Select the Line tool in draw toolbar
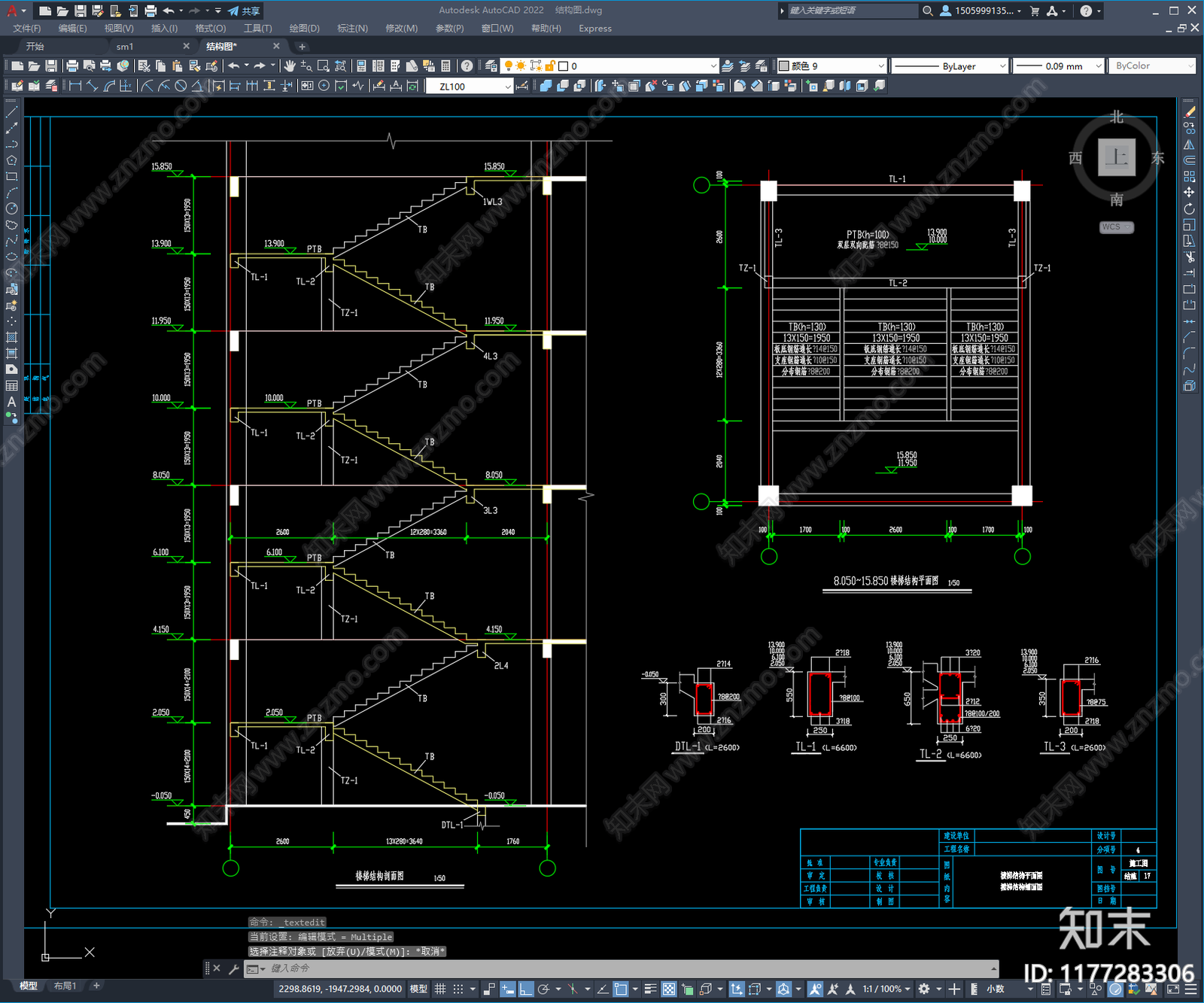 [11, 112]
